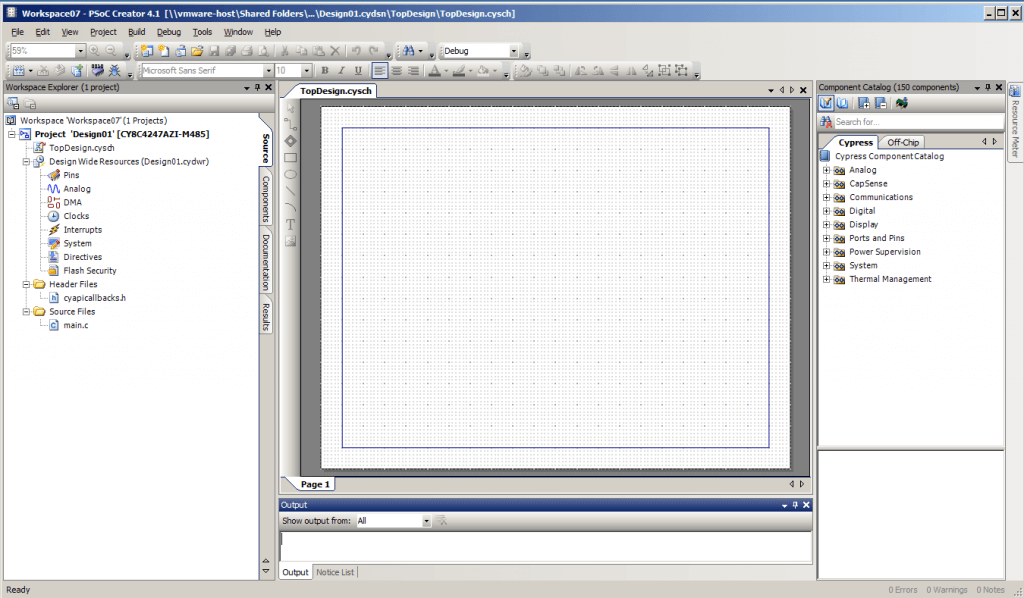
Task: Click the Delete X icon in toolbar
Action: [x=335, y=51]
